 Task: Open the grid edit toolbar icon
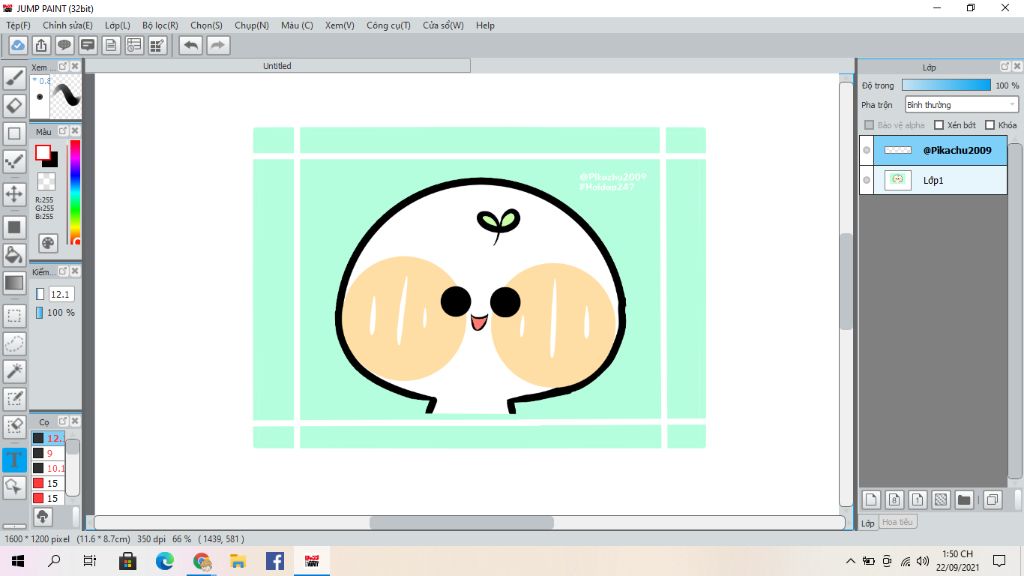[157, 45]
